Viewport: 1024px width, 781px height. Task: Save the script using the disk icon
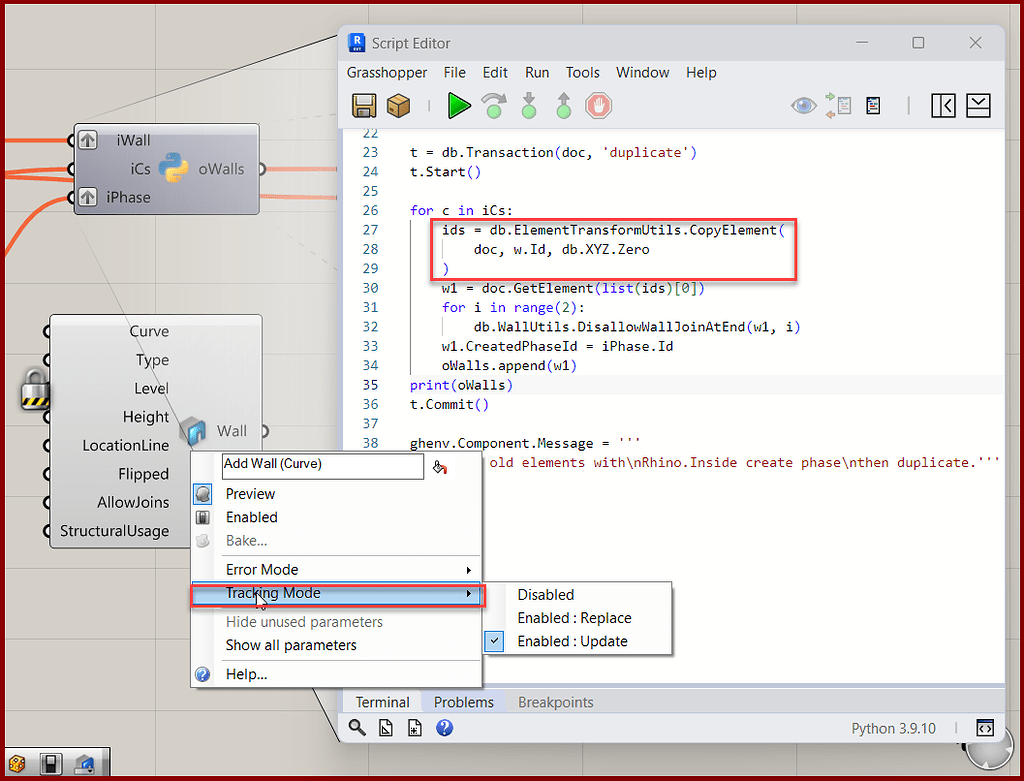[363, 105]
